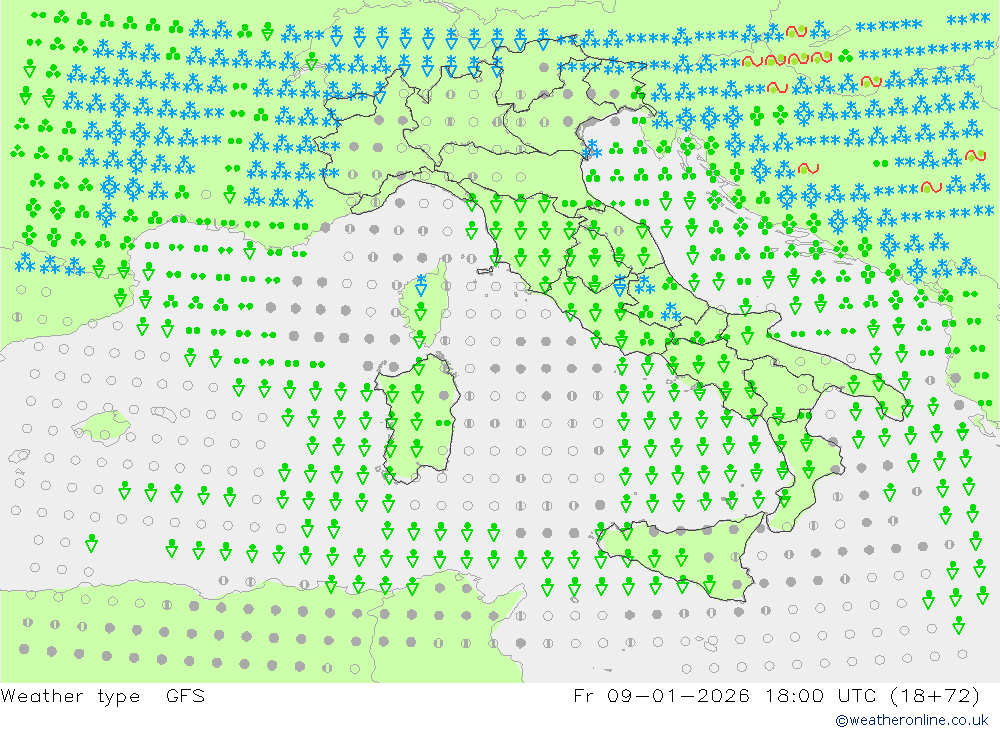
Task: Click the Sicily island on the map
Action: [x=681, y=558]
